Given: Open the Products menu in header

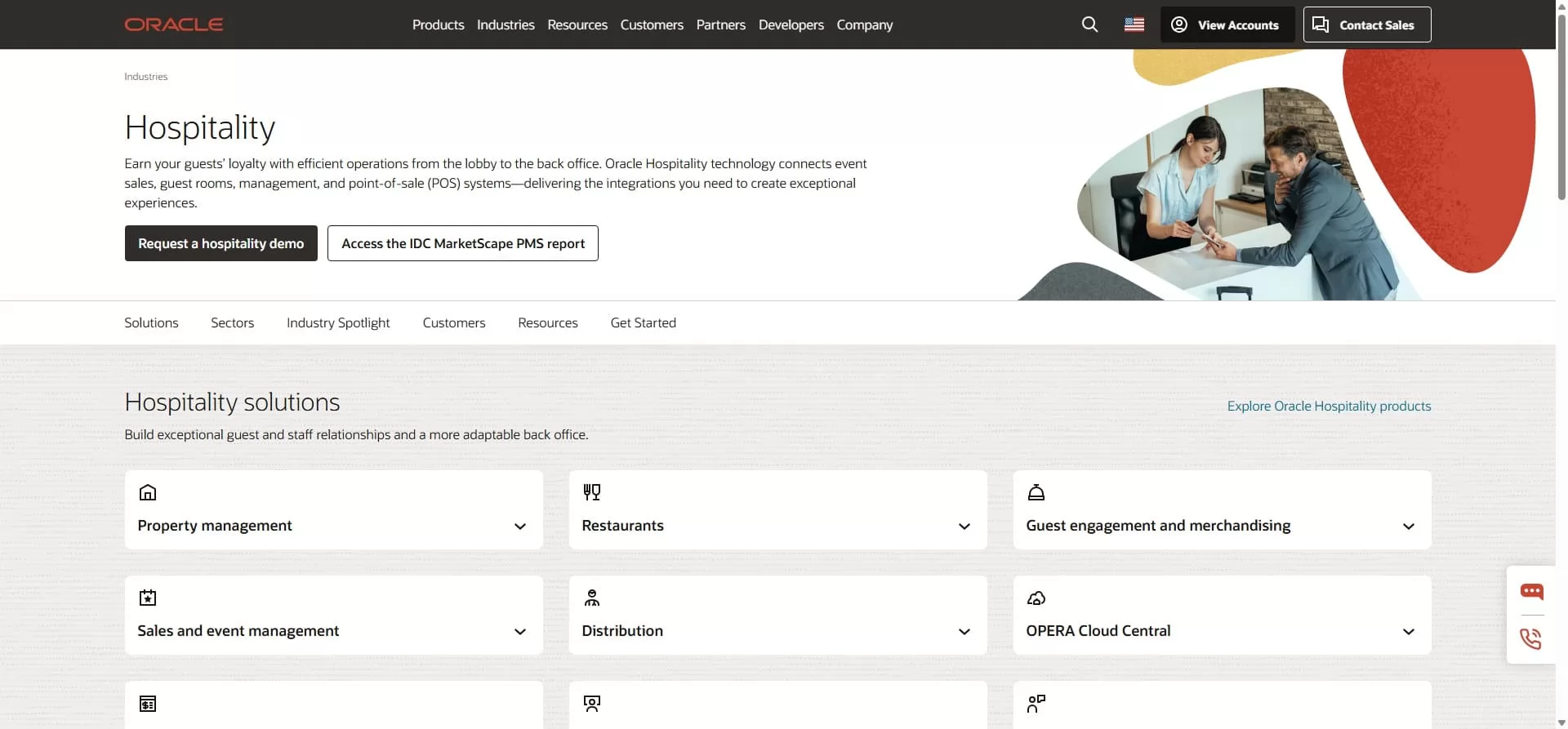Looking at the screenshot, I should pos(438,24).
